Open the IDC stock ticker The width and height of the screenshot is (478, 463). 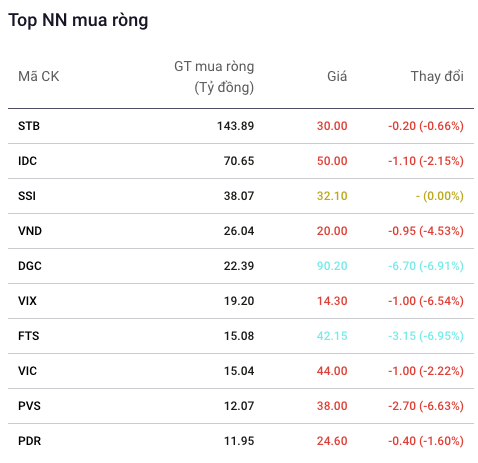tap(27, 161)
